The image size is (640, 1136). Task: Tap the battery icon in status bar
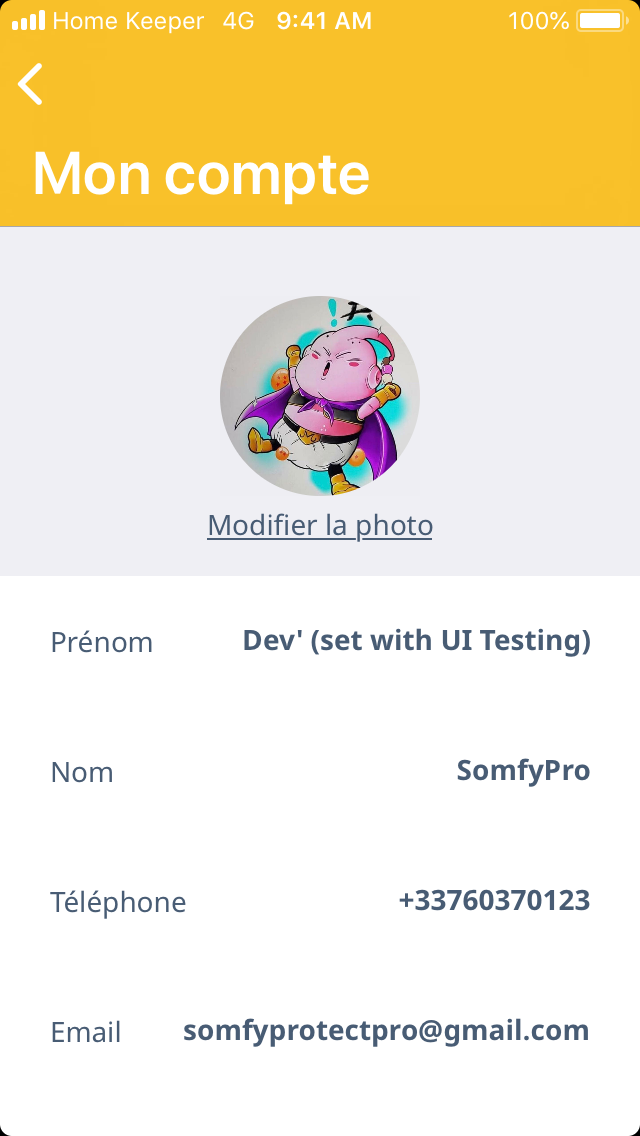(600, 21)
